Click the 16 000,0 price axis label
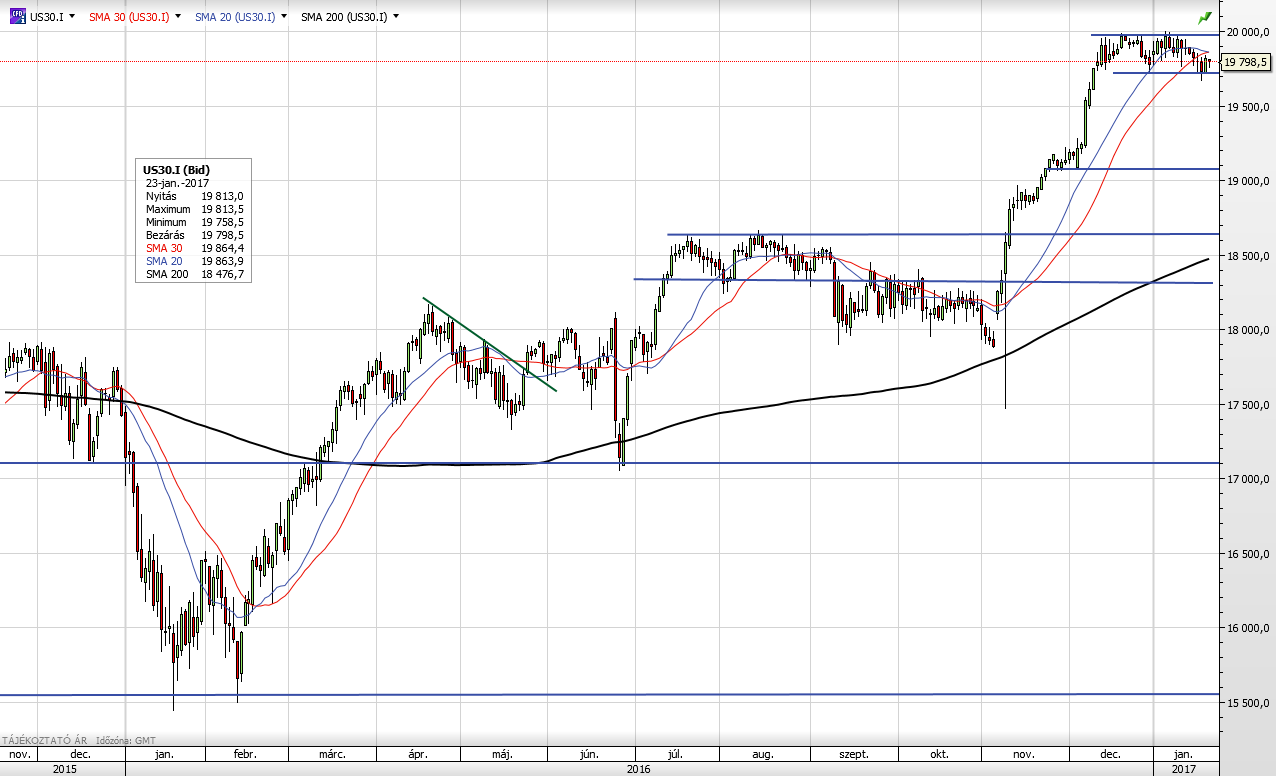 tap(1250, 628)
